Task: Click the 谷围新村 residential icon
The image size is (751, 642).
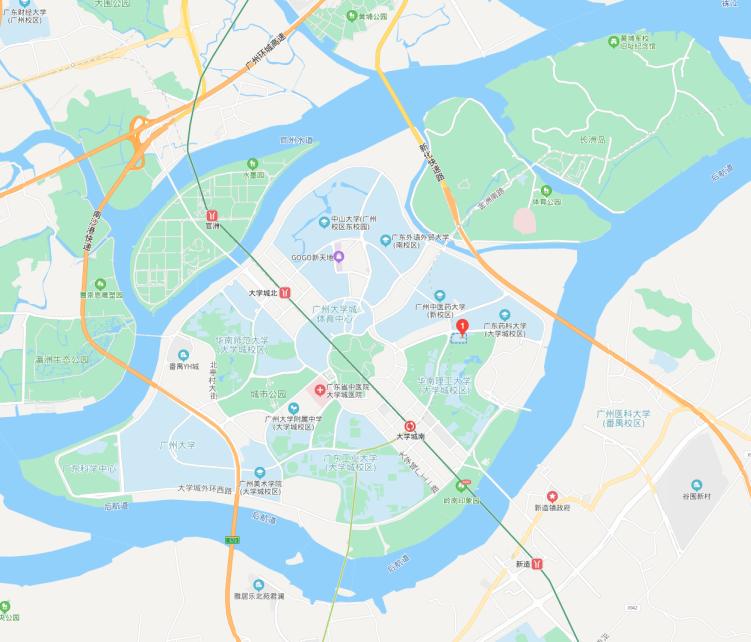Action: point(696,485)
